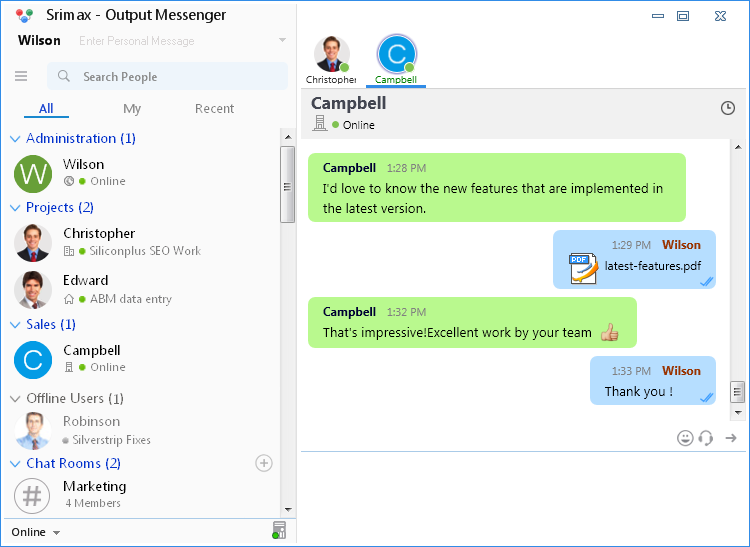This screenshot has height=547, width=750.
Task: Click the '4 Members' text
Action: pos(93,503)
